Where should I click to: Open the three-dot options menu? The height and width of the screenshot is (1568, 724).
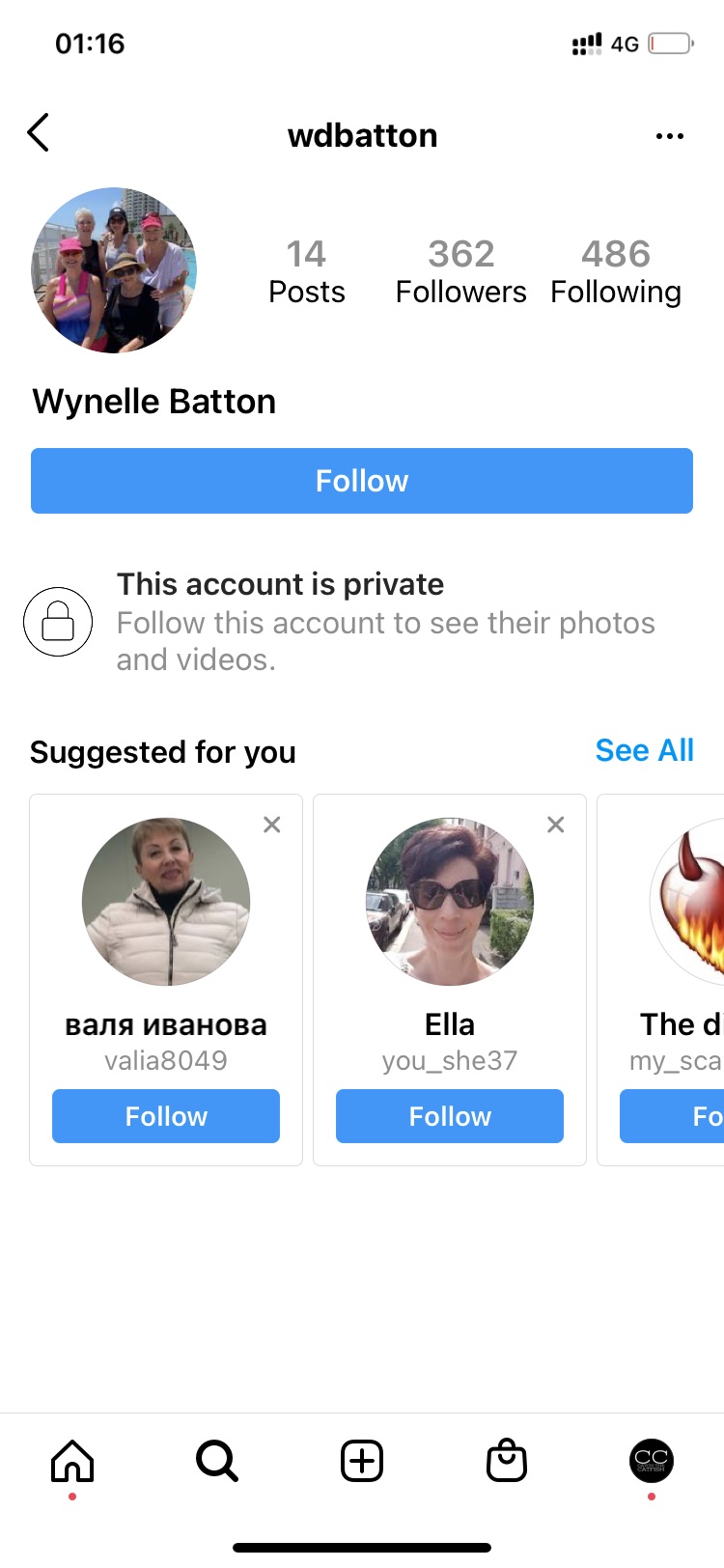tap(669, 136)
